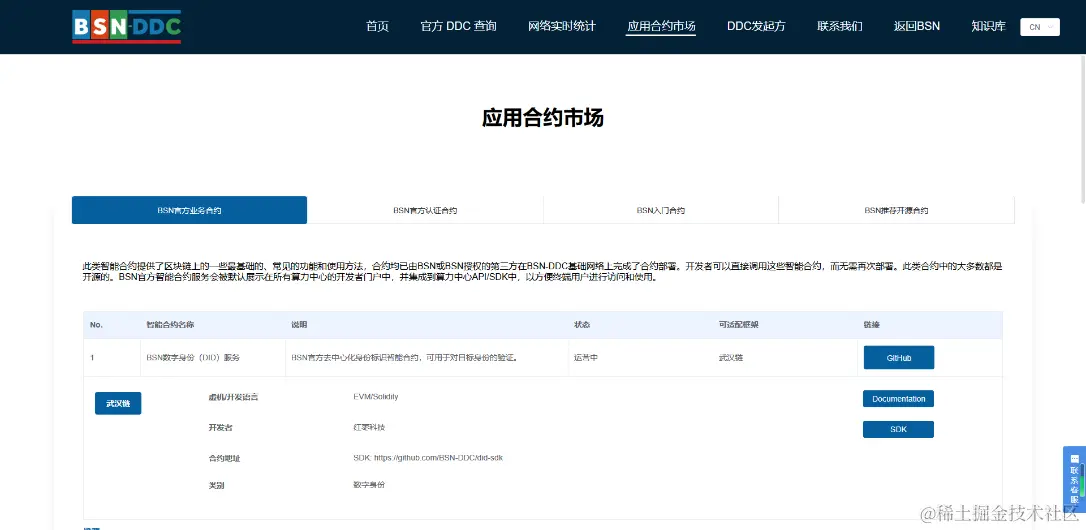1086x530 pixels.
Task: Switch to the BSN官方认证合约 tab
Action: pyautogui.click(x=425, y=210)
